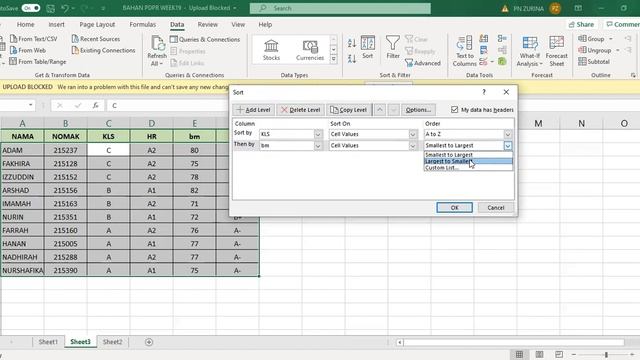The image size is (640, 360).
Task: Switch to Page Layout view in status bar
Action: (539, 354)
